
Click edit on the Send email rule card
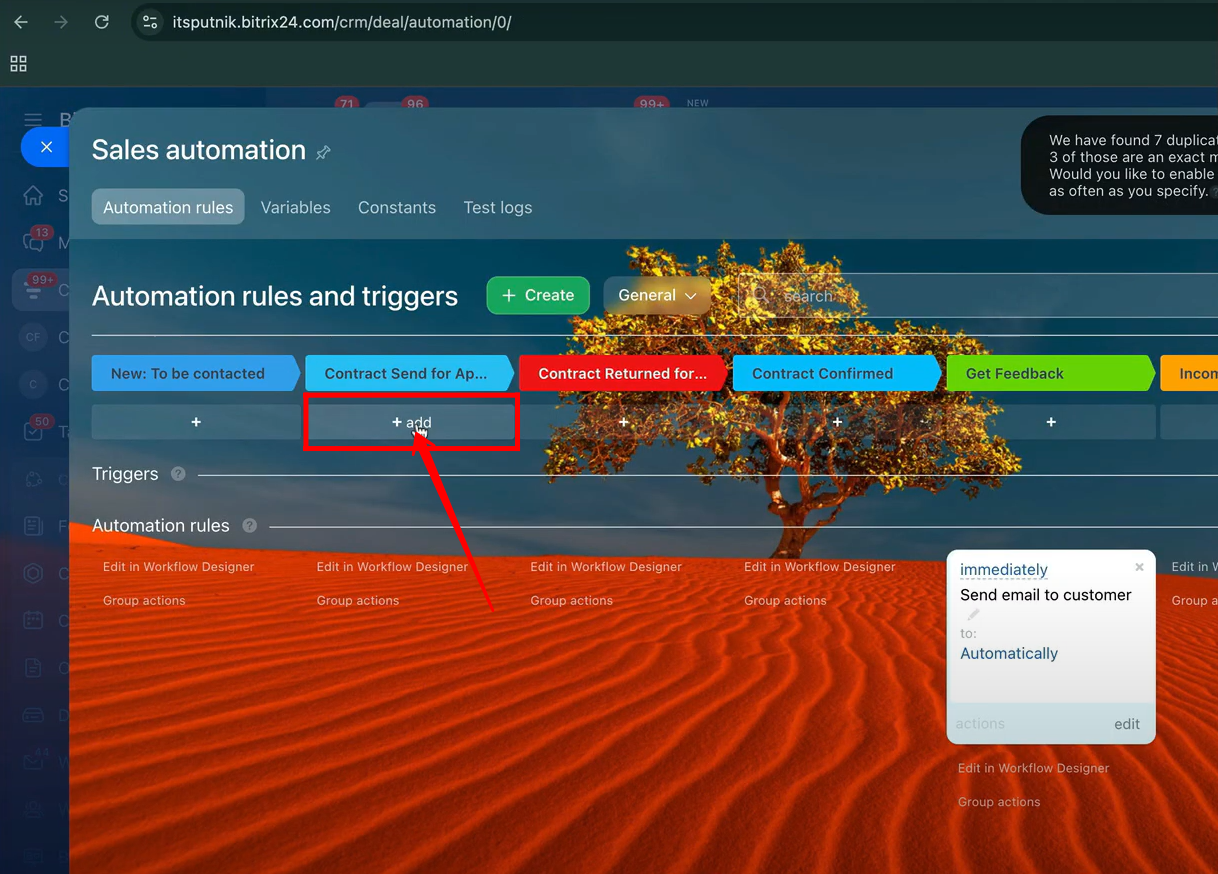(x=1126, y=724)
